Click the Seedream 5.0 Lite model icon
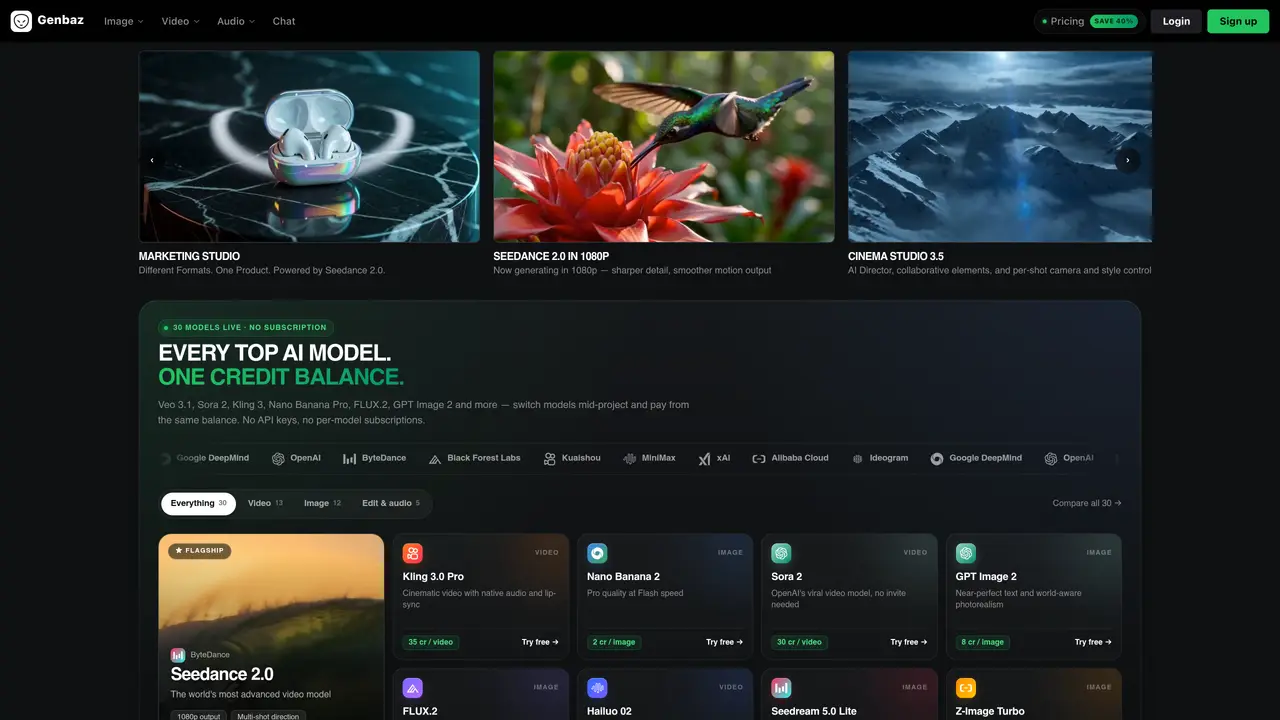Image resolution: width=1280 pixels, height=720 pixels. pyautogui.click(x=781, y=688)
